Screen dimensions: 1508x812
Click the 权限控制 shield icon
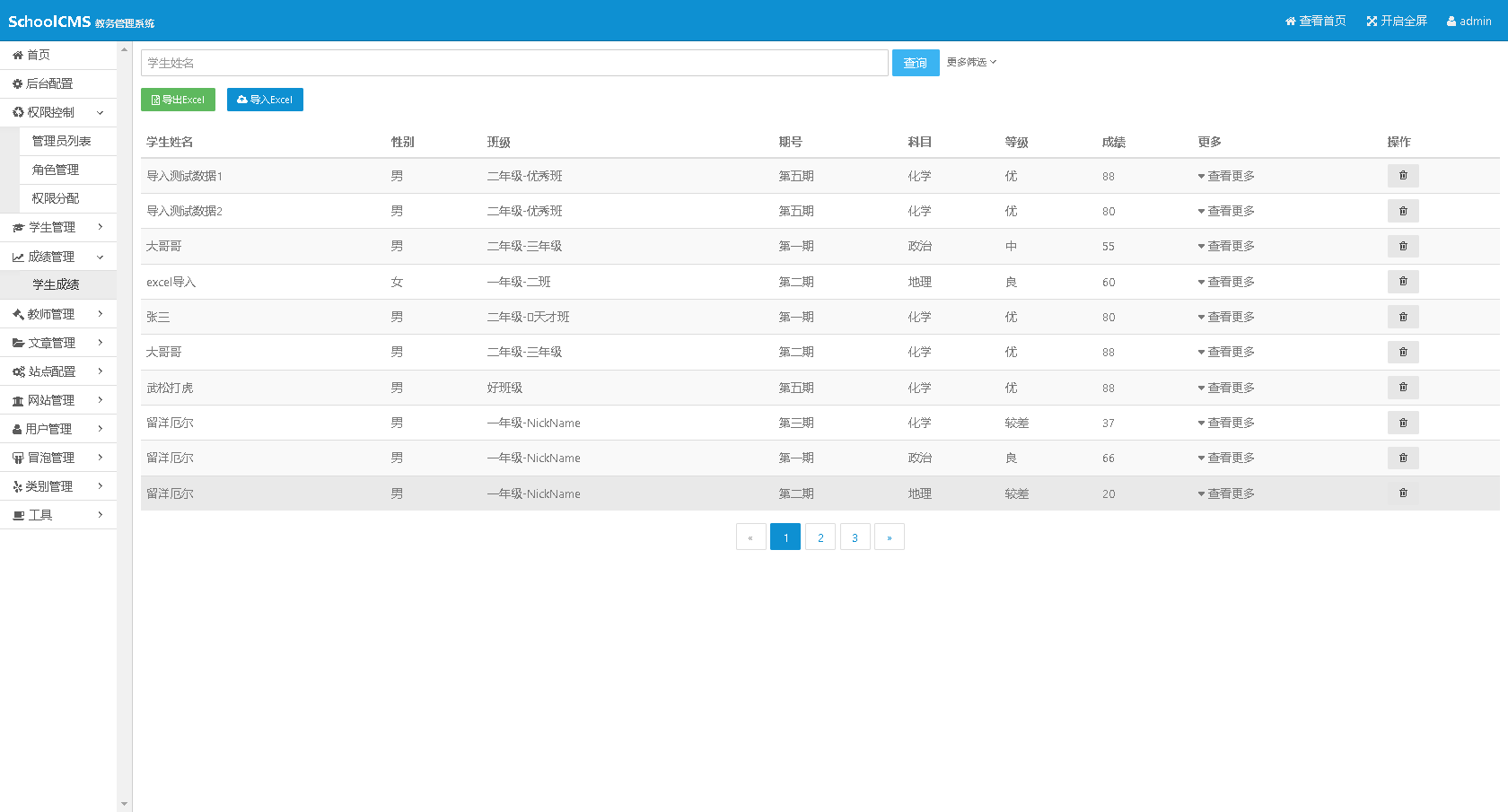pyautogui.click(x=19, y=111)
